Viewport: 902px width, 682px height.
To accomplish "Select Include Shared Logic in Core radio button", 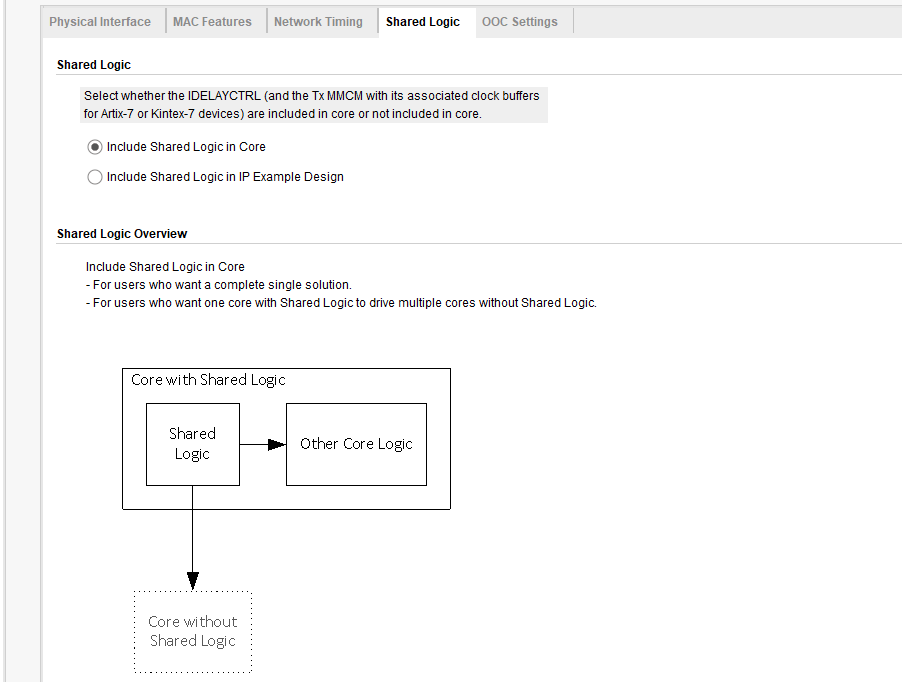I will coord(95,147).
